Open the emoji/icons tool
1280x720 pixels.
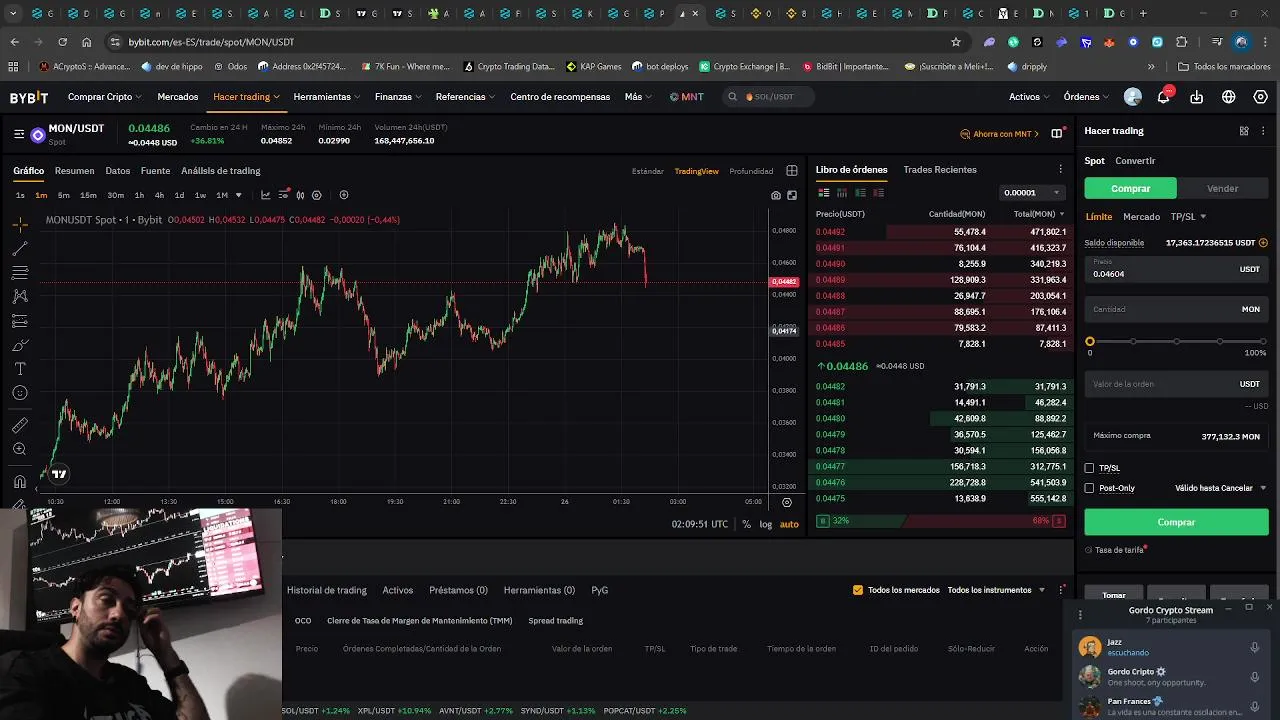[20, 393]
